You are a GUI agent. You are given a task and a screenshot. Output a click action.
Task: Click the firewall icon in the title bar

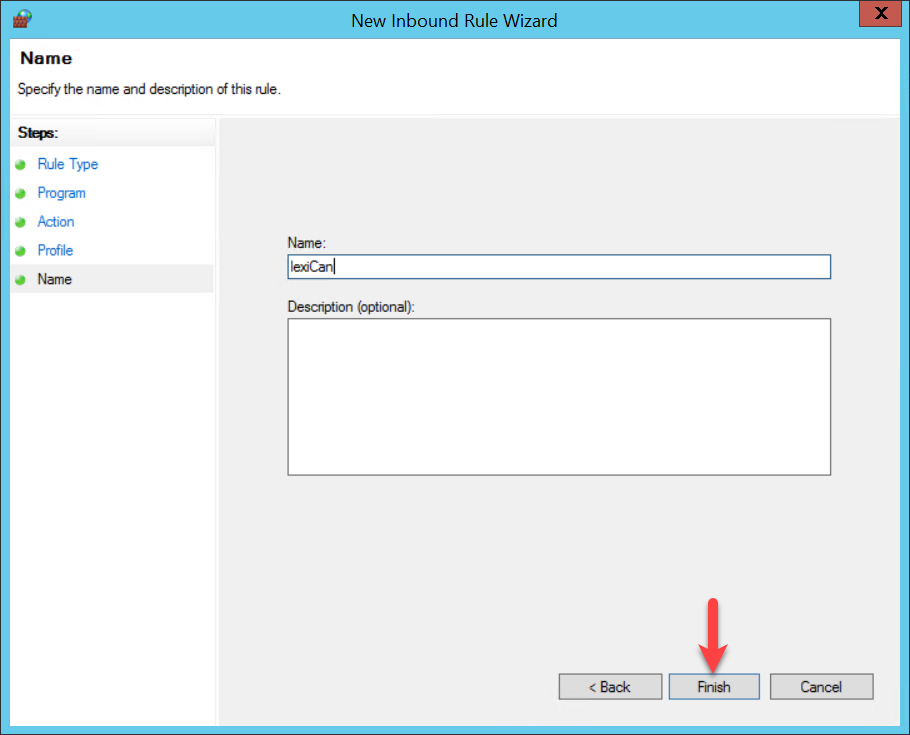22,18
